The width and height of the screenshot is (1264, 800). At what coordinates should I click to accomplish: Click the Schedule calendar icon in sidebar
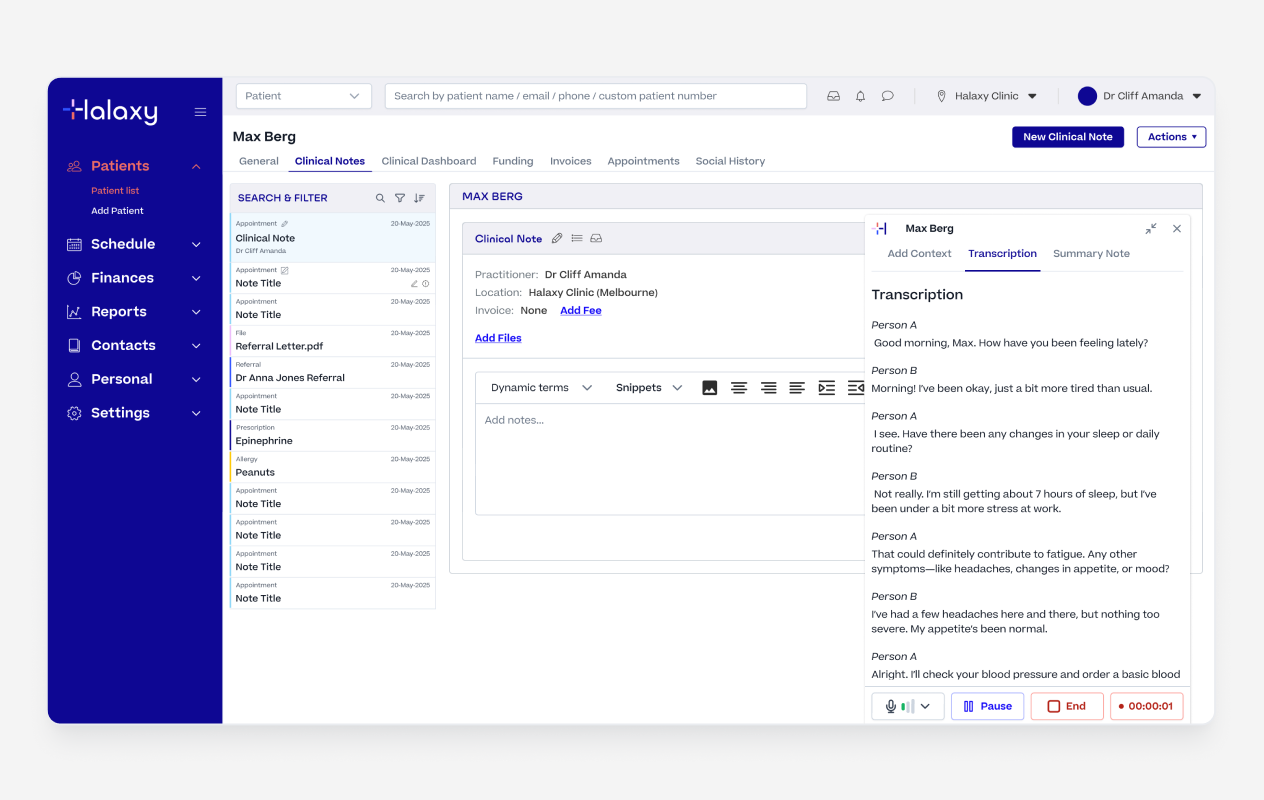click(x=74, y=244)
